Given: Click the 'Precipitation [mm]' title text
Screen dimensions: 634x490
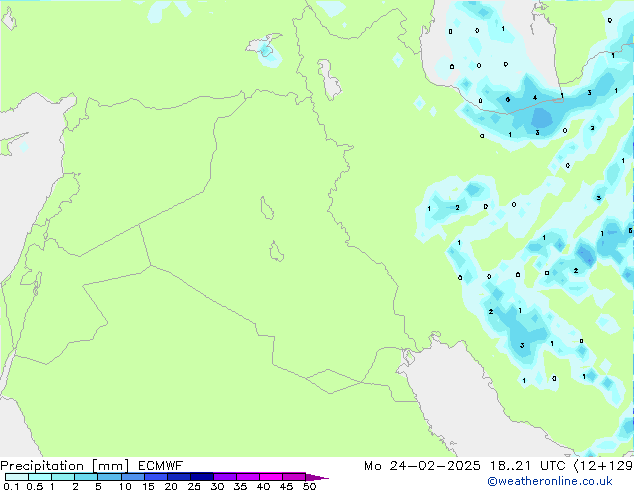Looking at the screenshot, I should [x=65, y=466].
